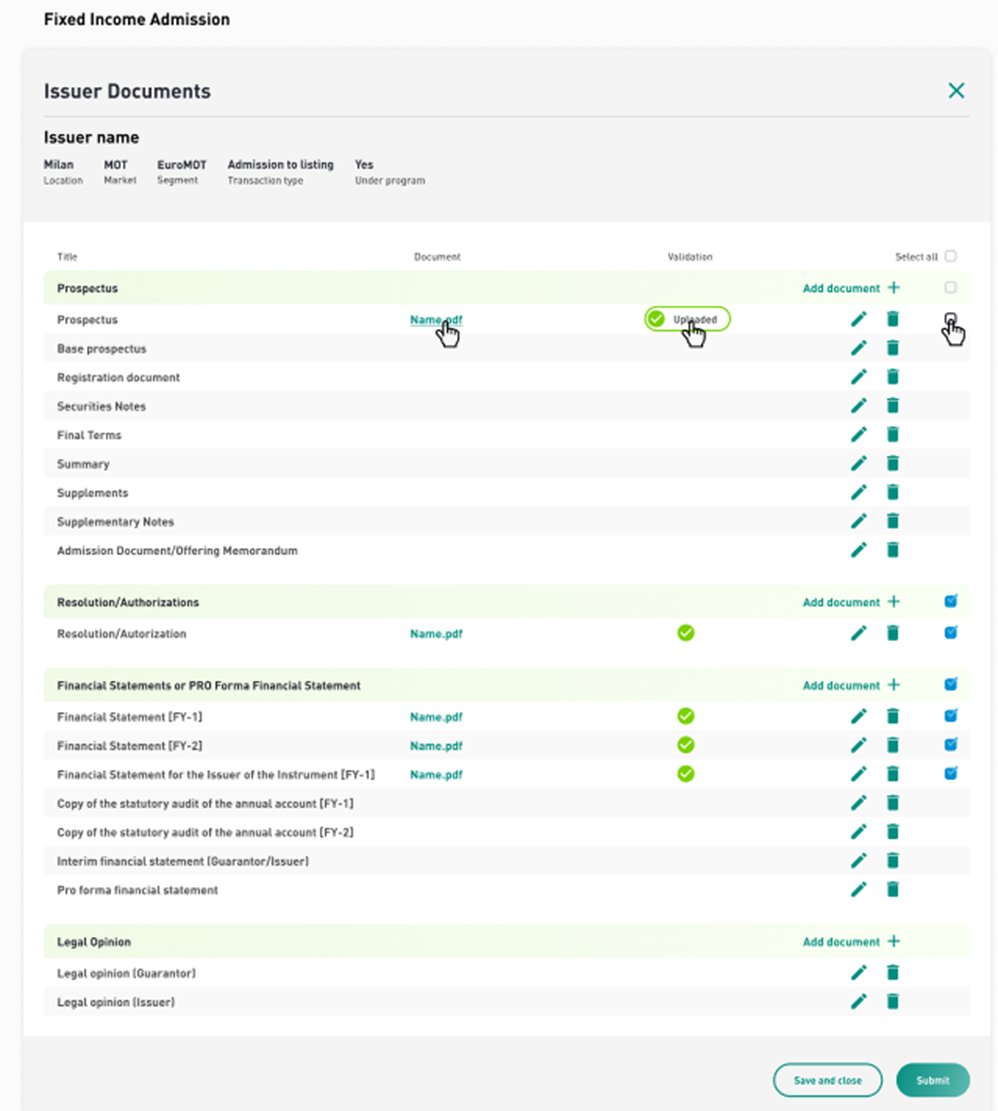Edit the Supplementary Notes row

pos(858,521)
